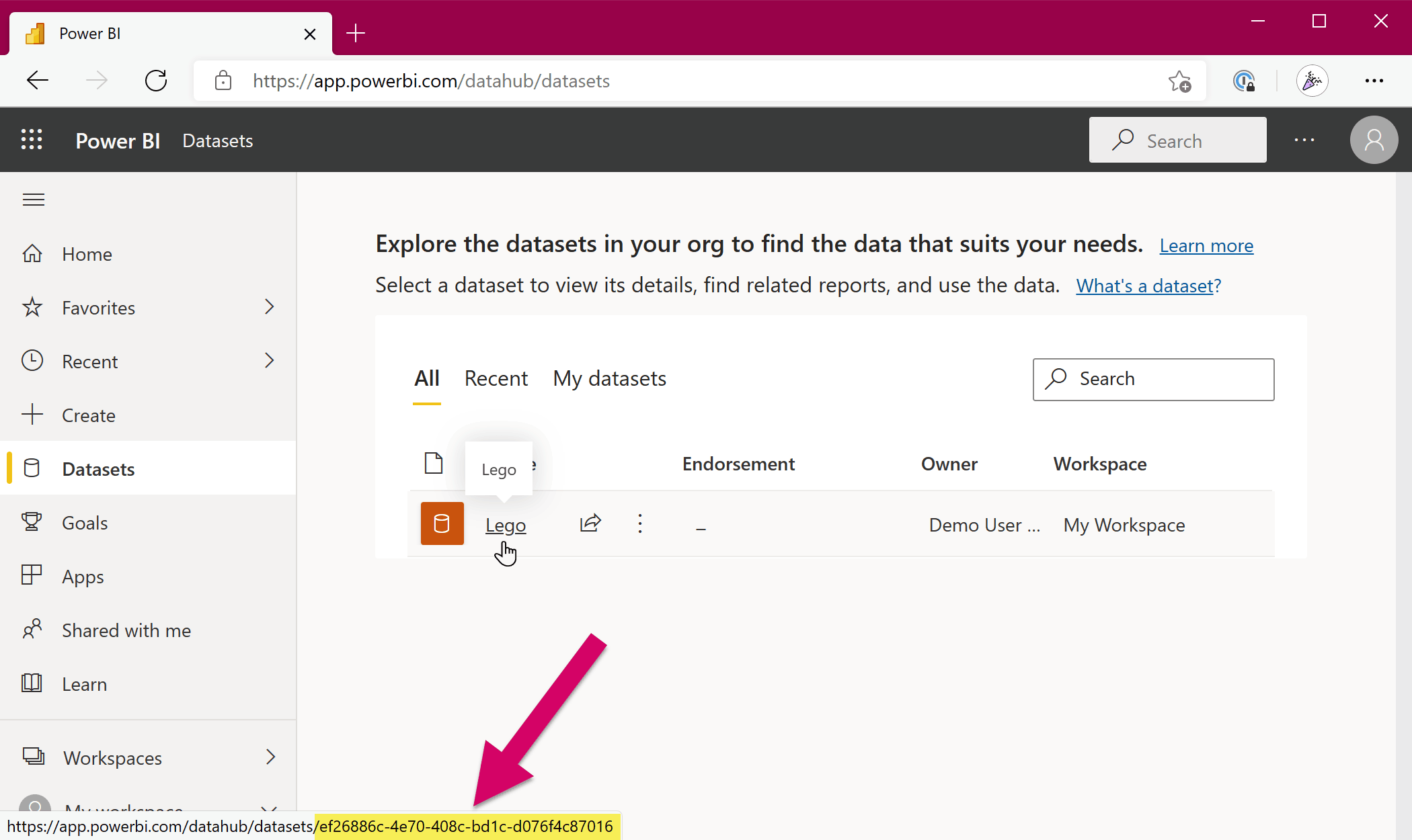Expand the Workspaces section
Image resolution: width=1412 pixels, height=840 pixels.
point(269,757)
